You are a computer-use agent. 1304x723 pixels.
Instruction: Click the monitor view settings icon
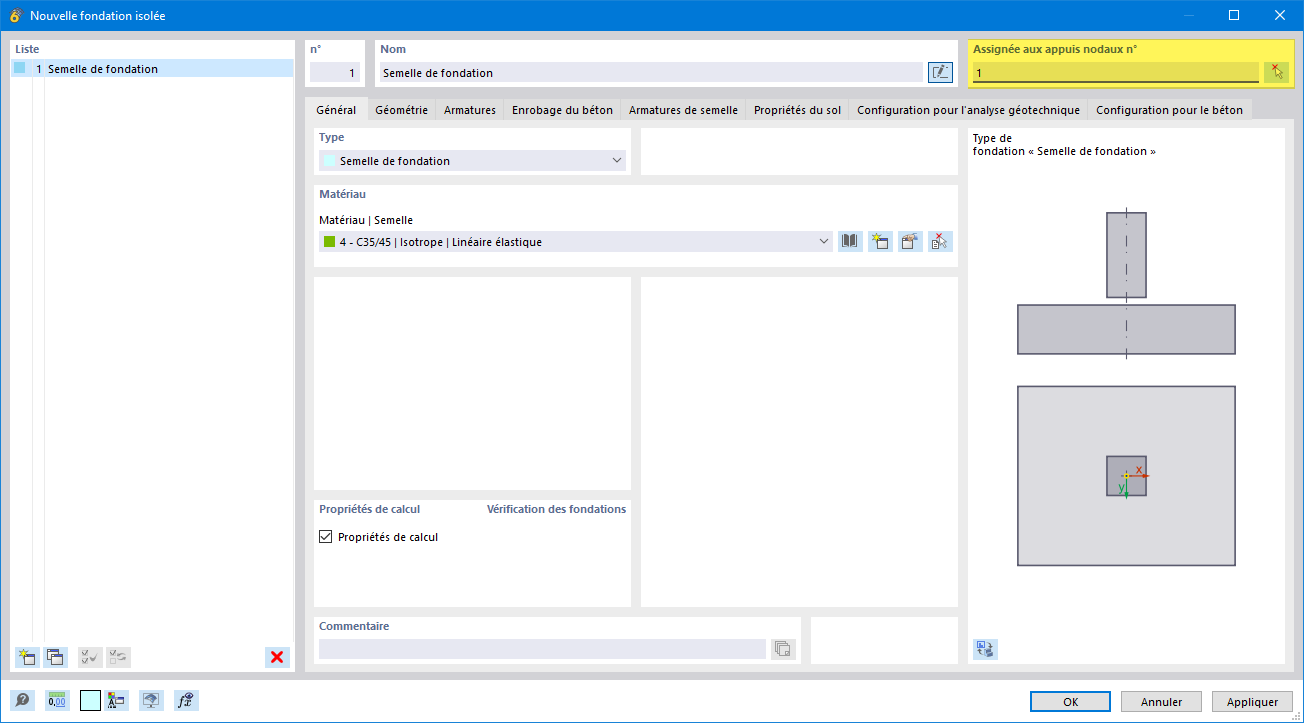click(x=151, y=701)
